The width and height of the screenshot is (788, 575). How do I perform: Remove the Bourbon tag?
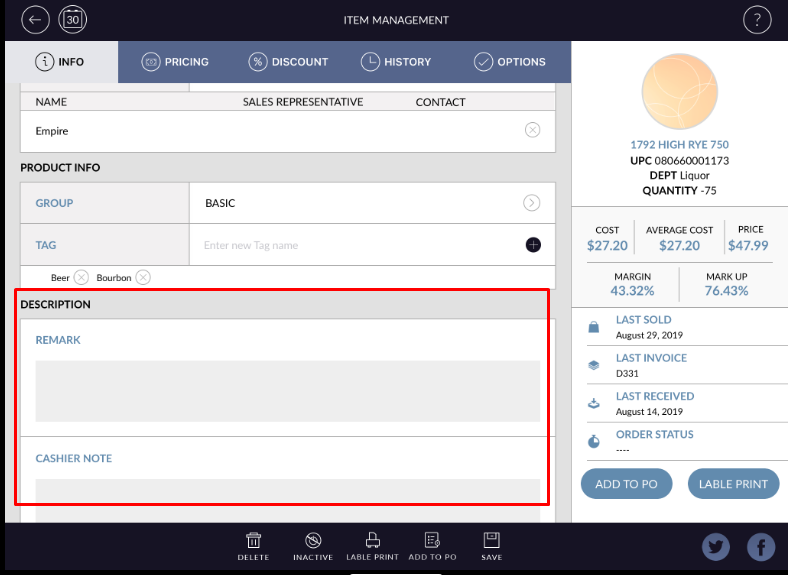(x=143, y=277)
